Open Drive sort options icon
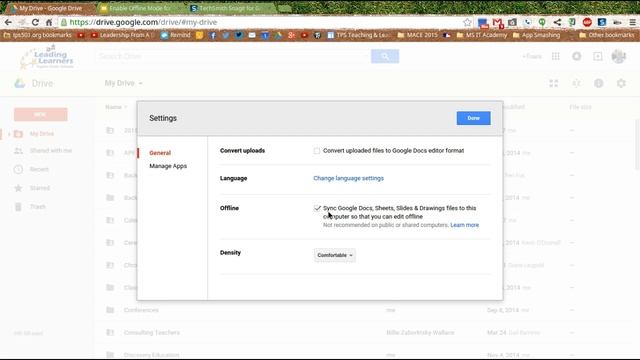The width and height of the screenshot is (640, 360). (576, 84)
